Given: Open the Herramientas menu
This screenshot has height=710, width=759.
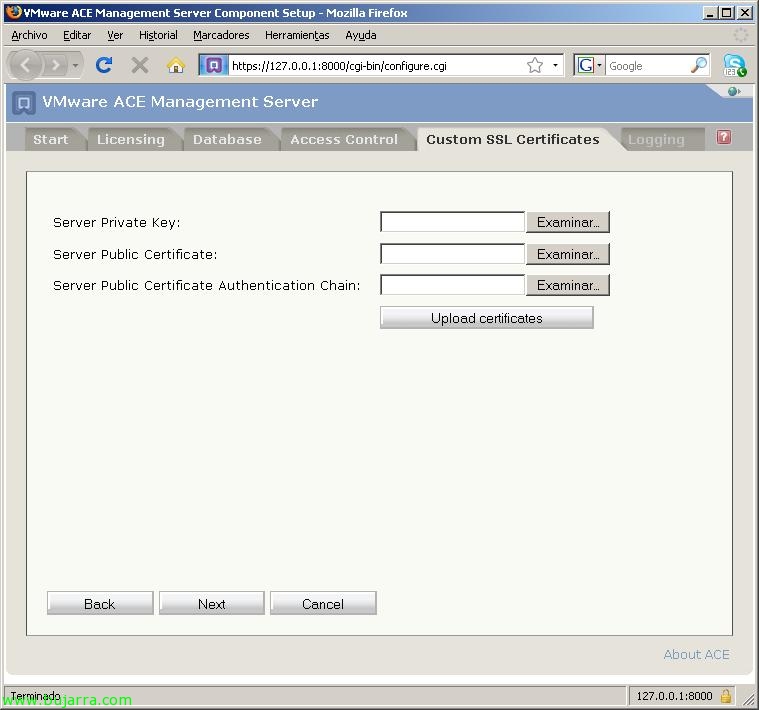Looking at the screenshot, I should pos(297,35).
